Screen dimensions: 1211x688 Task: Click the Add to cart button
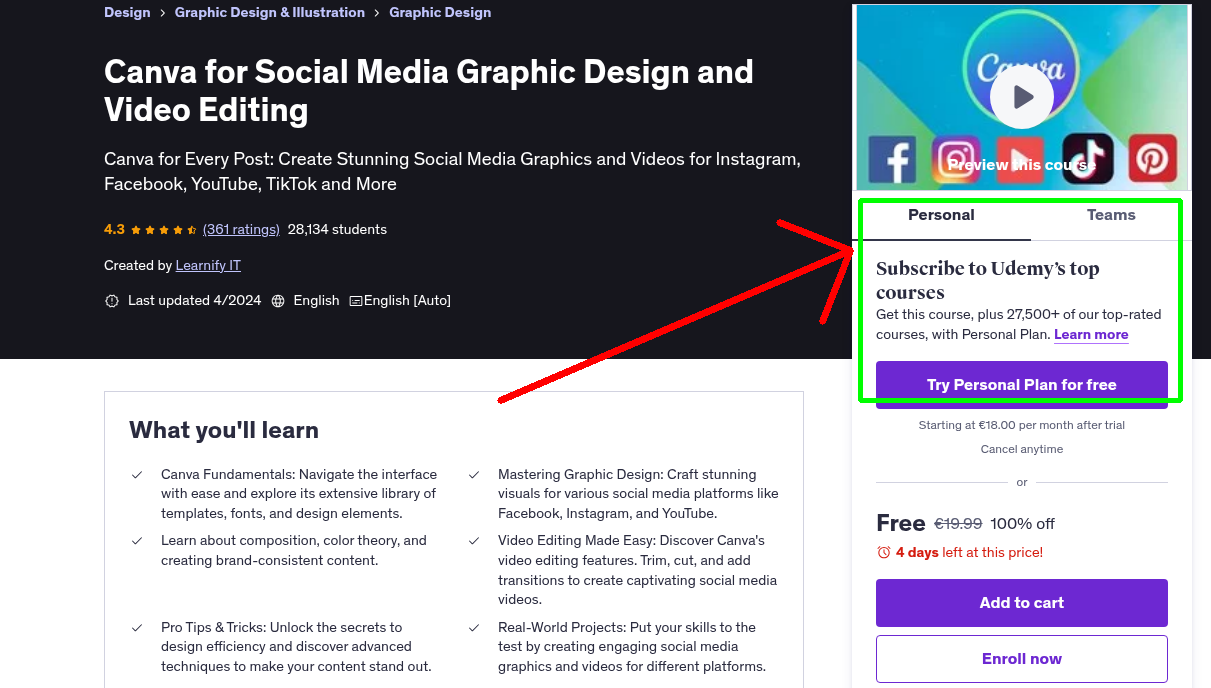click(1022, 603)
